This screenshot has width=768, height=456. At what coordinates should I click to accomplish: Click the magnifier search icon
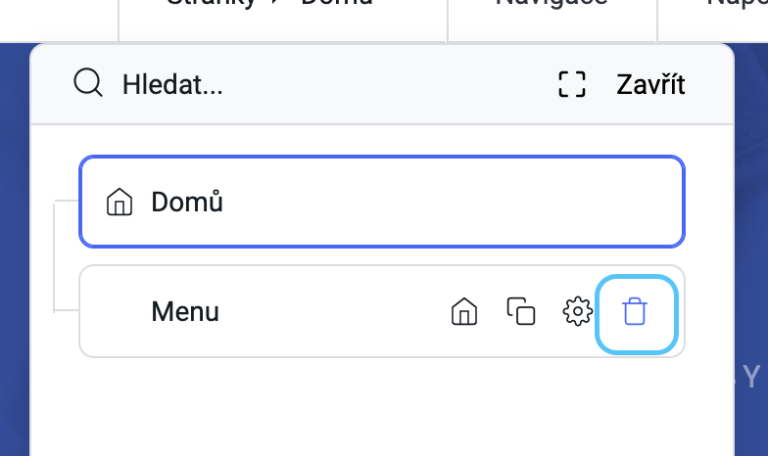click(x=88, y=83)
